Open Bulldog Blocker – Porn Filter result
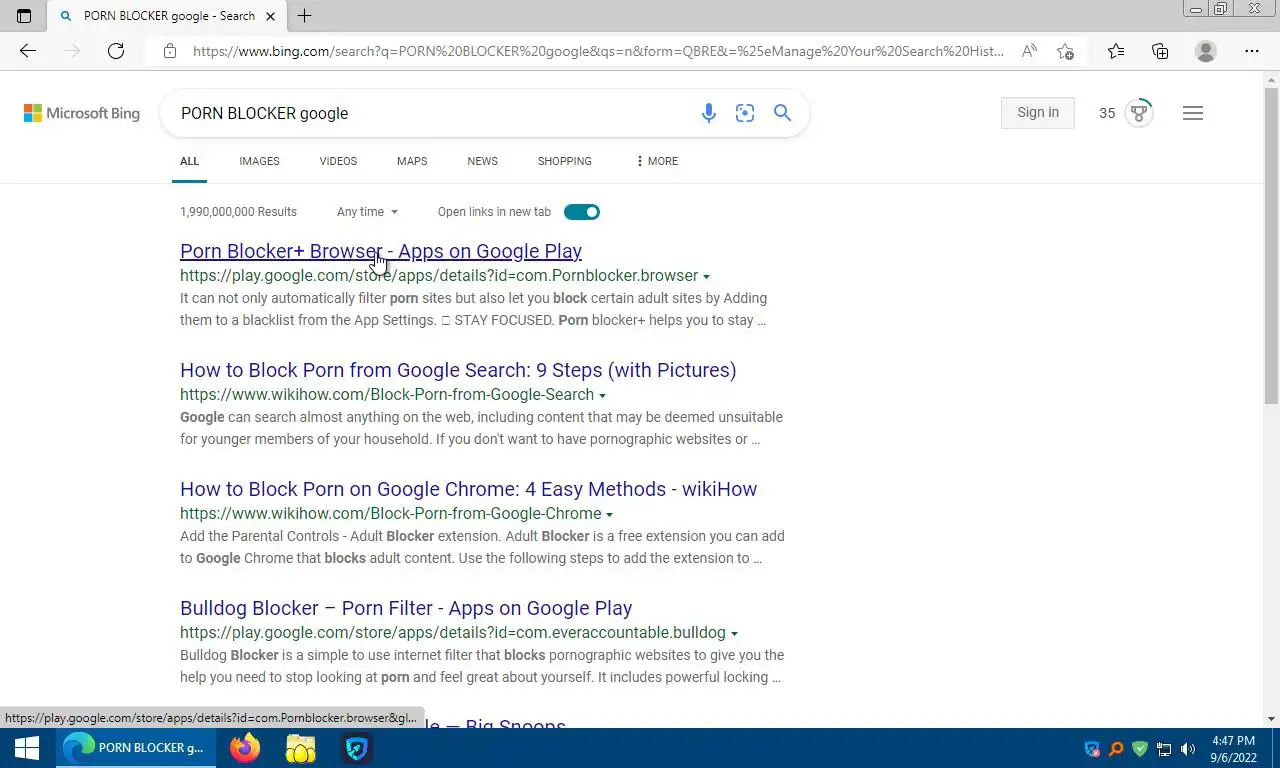1280x768 pixels. click(406, 608)
